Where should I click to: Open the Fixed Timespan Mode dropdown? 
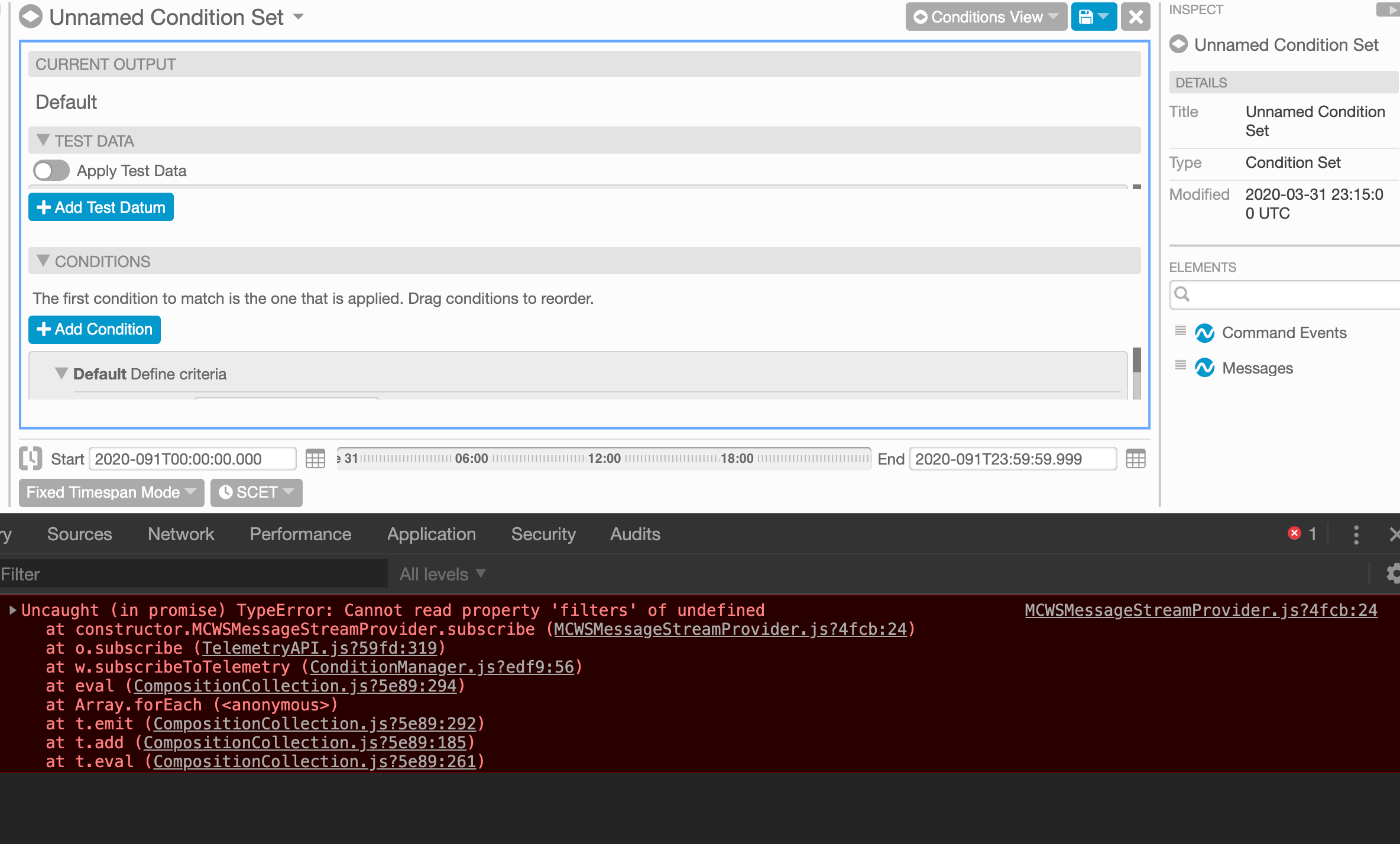coord(110,492)
